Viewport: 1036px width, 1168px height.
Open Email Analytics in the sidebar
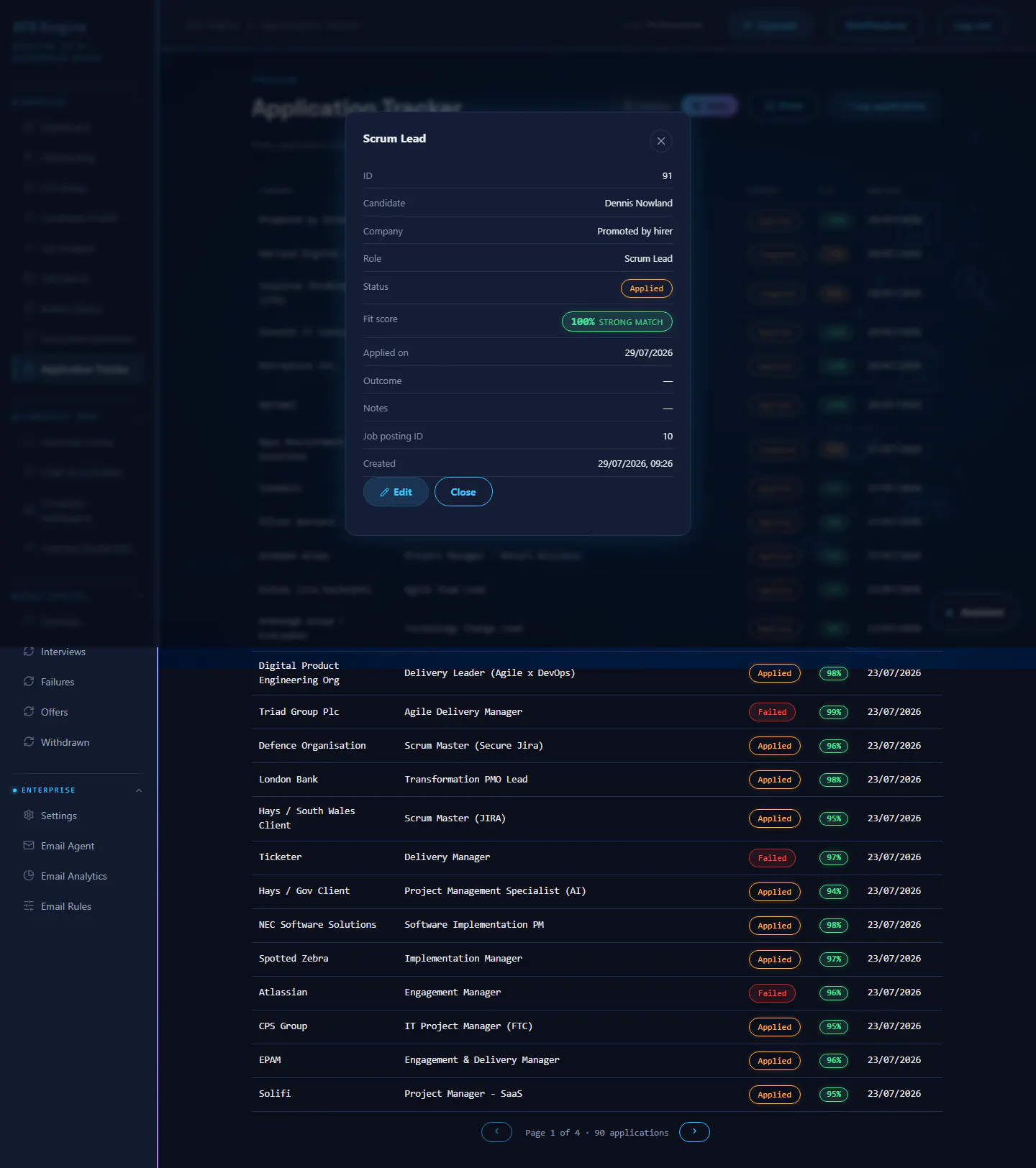coord(74,876)
